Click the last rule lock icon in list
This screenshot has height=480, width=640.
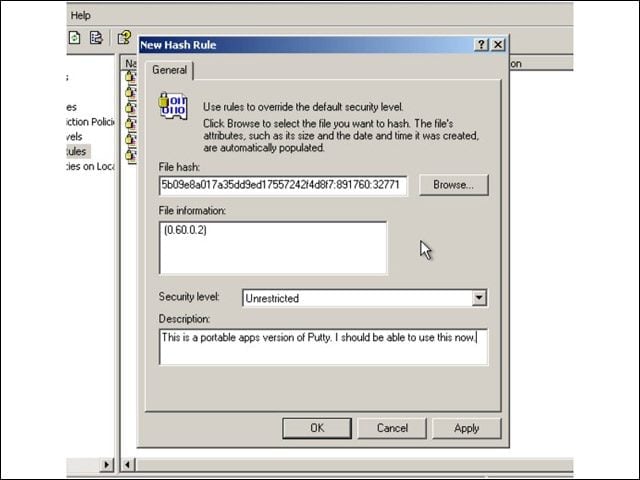[x=130, y=156]
